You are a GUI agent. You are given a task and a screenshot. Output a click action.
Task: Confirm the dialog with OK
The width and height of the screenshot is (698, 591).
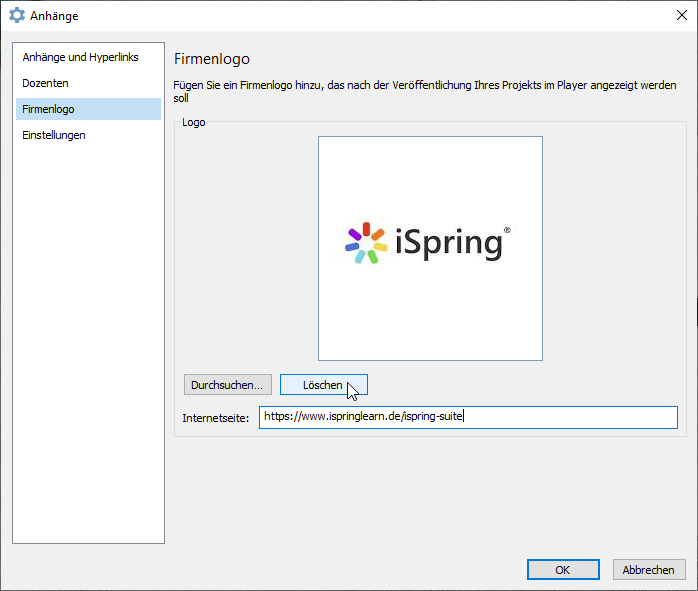coord(563,569)
